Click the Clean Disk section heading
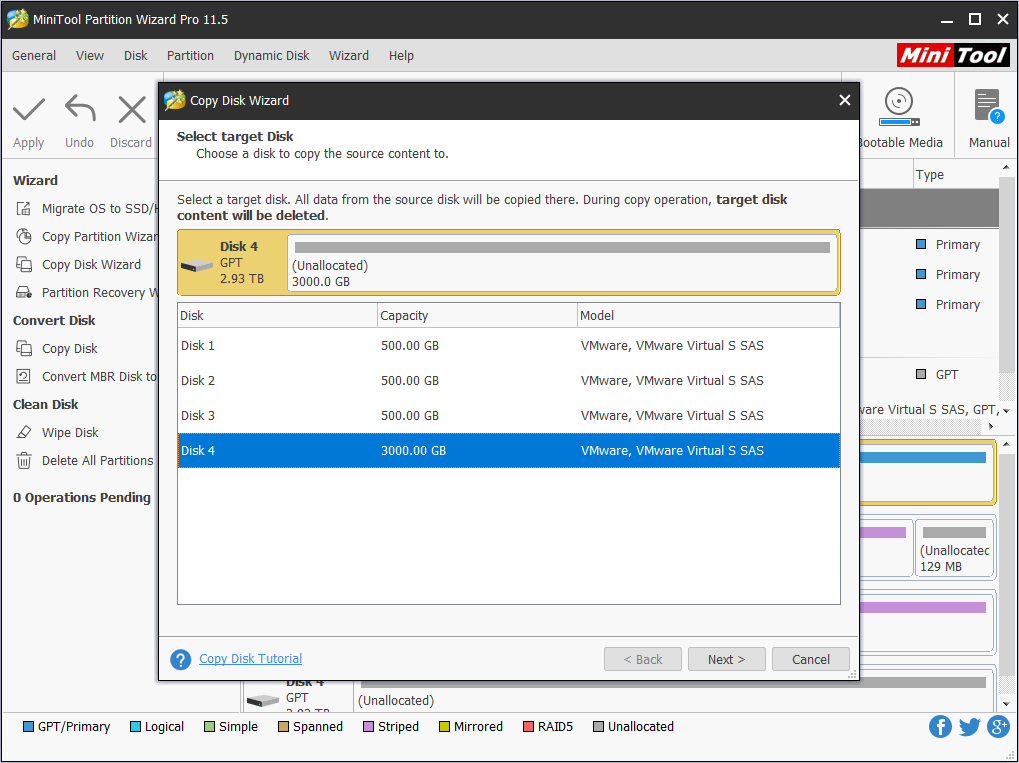Image resolution: width=1019 pixels, height=763 pixels. (x=45, y=404)
